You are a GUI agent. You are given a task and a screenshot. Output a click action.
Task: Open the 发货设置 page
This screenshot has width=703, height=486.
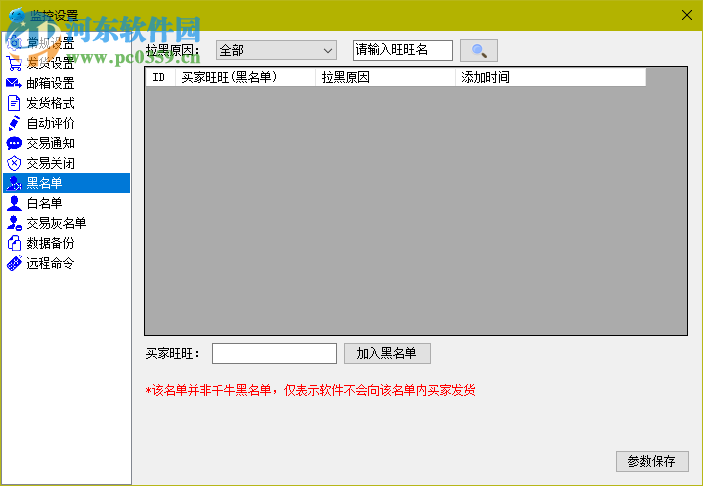66,63
